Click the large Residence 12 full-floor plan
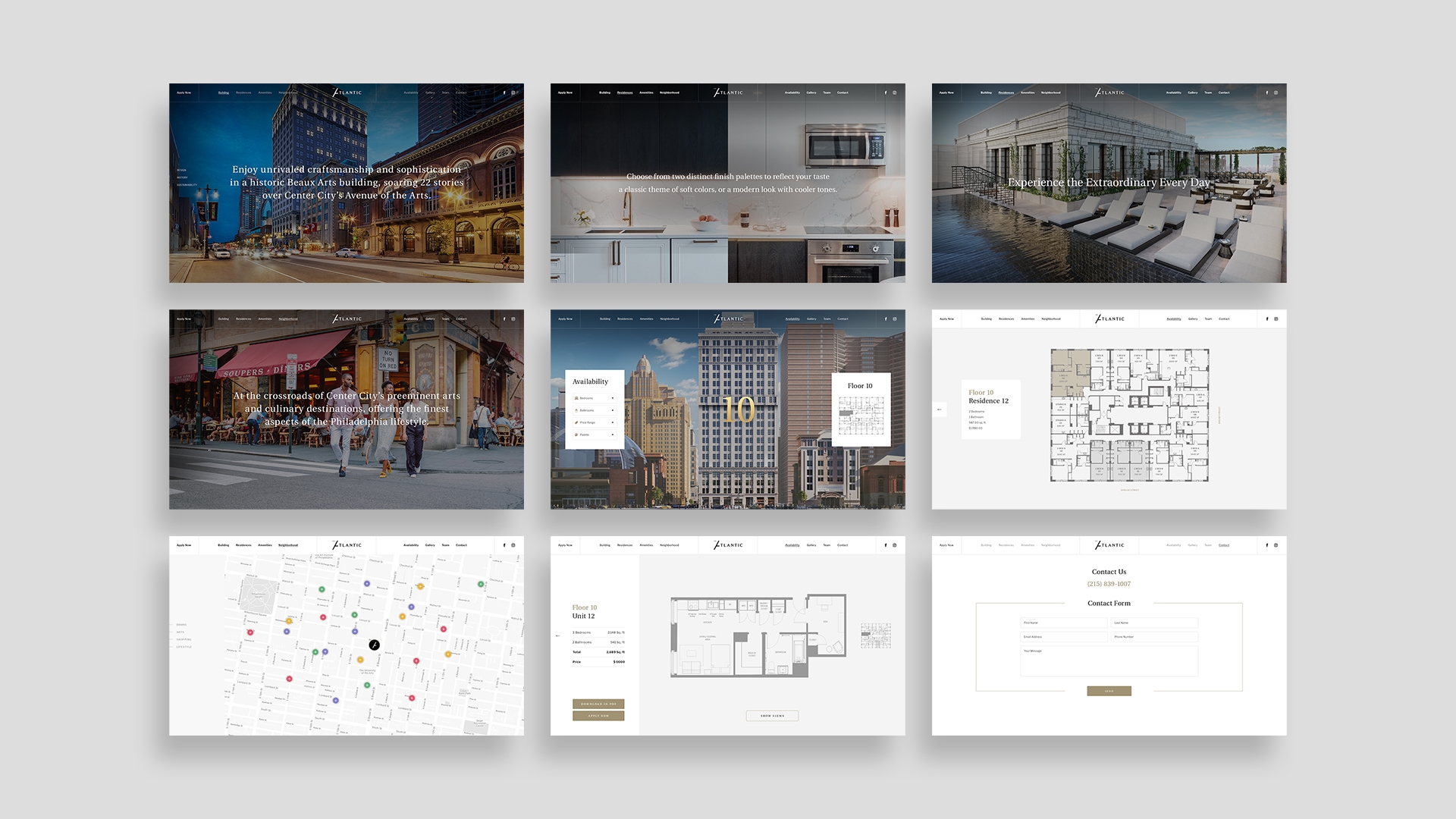This screenshot has height=819, width=1456. tap(1130, 416)
